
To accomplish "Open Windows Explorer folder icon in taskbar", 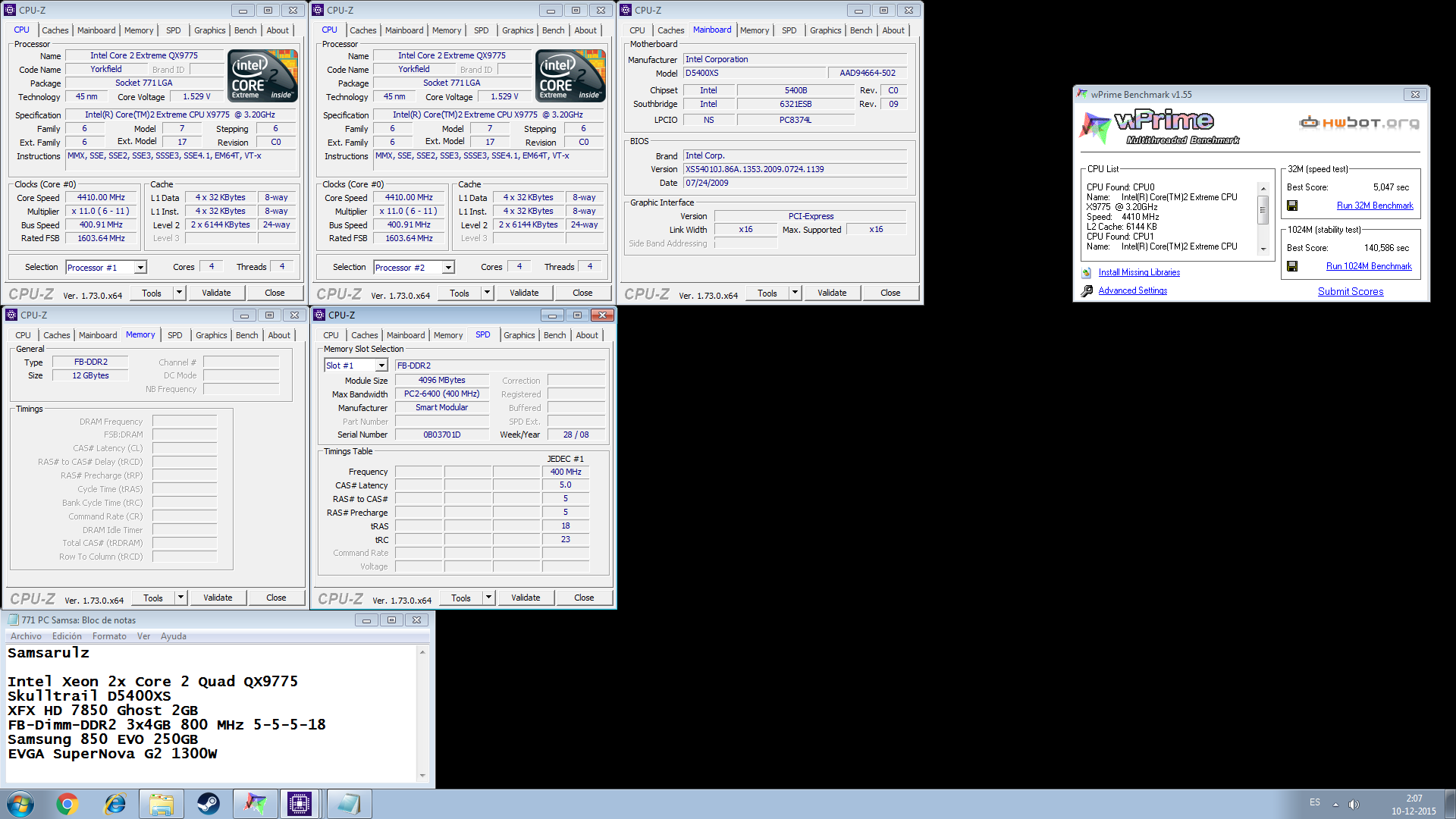I will (x=161, y=804).
